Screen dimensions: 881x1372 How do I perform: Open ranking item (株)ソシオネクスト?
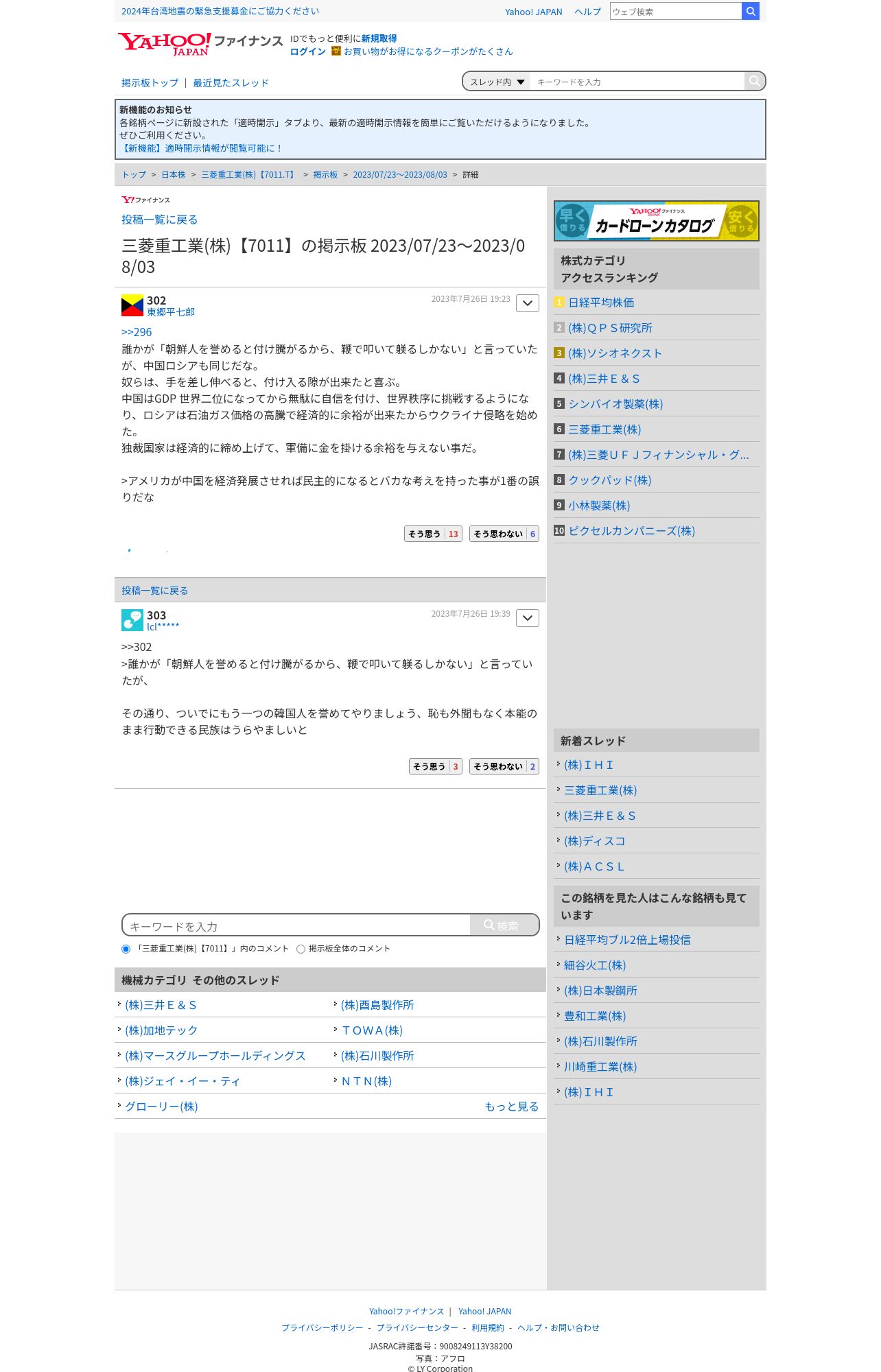[x=615, y=353]
